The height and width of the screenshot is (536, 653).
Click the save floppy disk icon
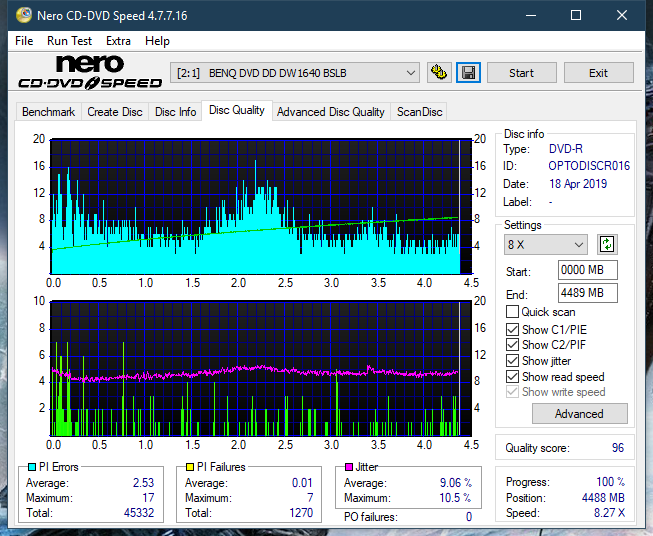468,73
